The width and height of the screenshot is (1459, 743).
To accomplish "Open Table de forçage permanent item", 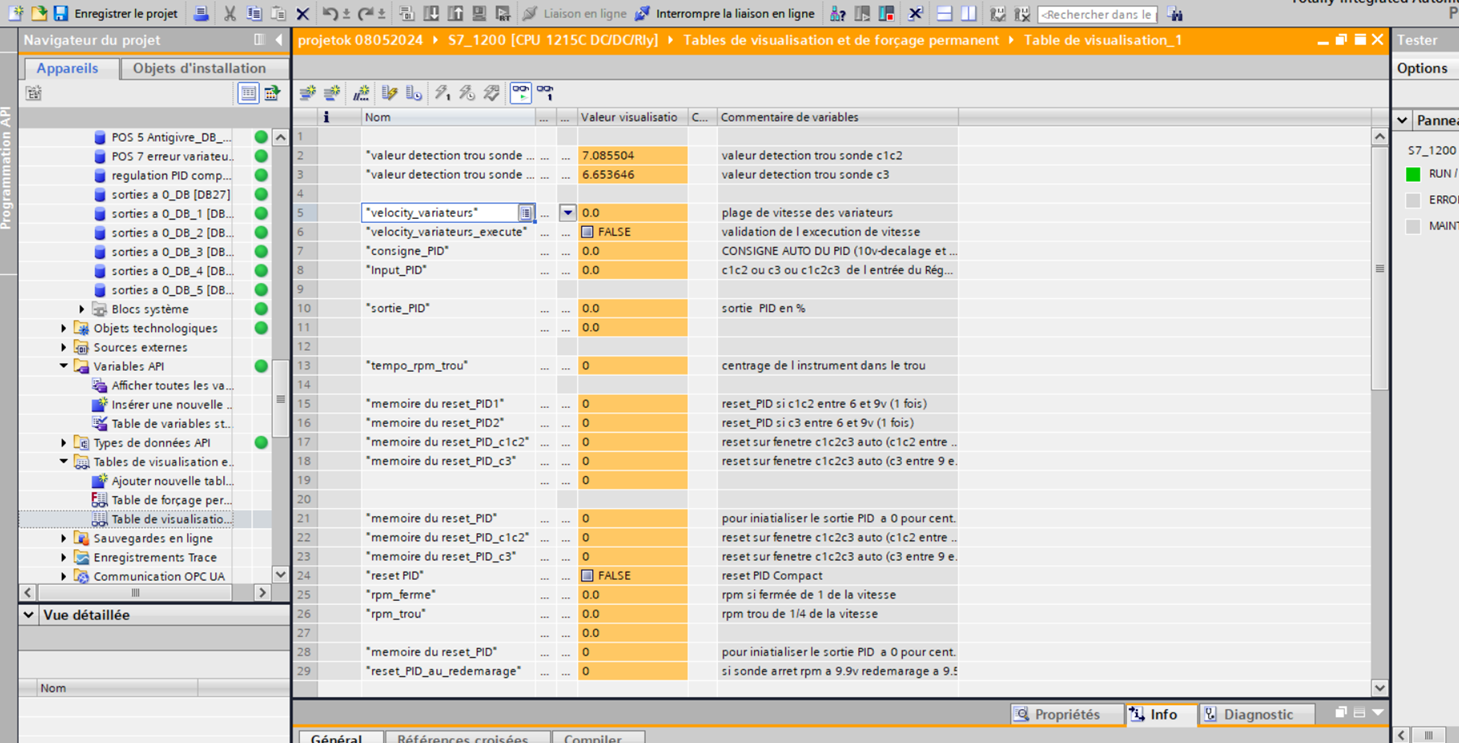I will tap(170, 500).
